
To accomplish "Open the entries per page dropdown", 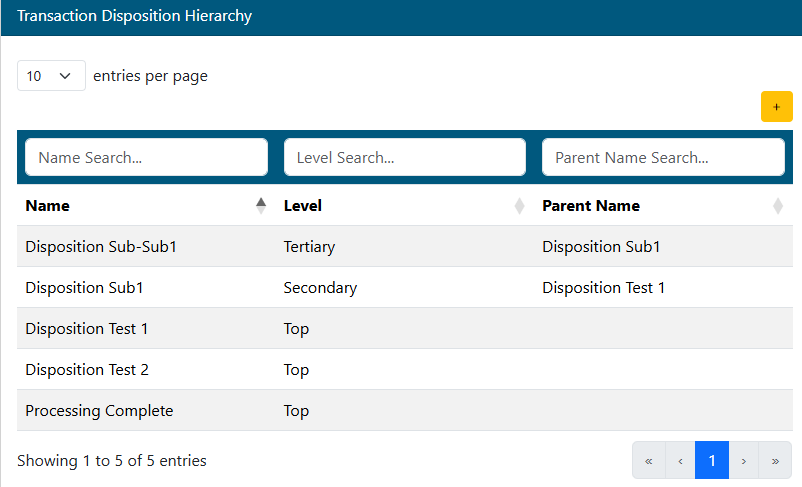I will (x=51, y=76).
